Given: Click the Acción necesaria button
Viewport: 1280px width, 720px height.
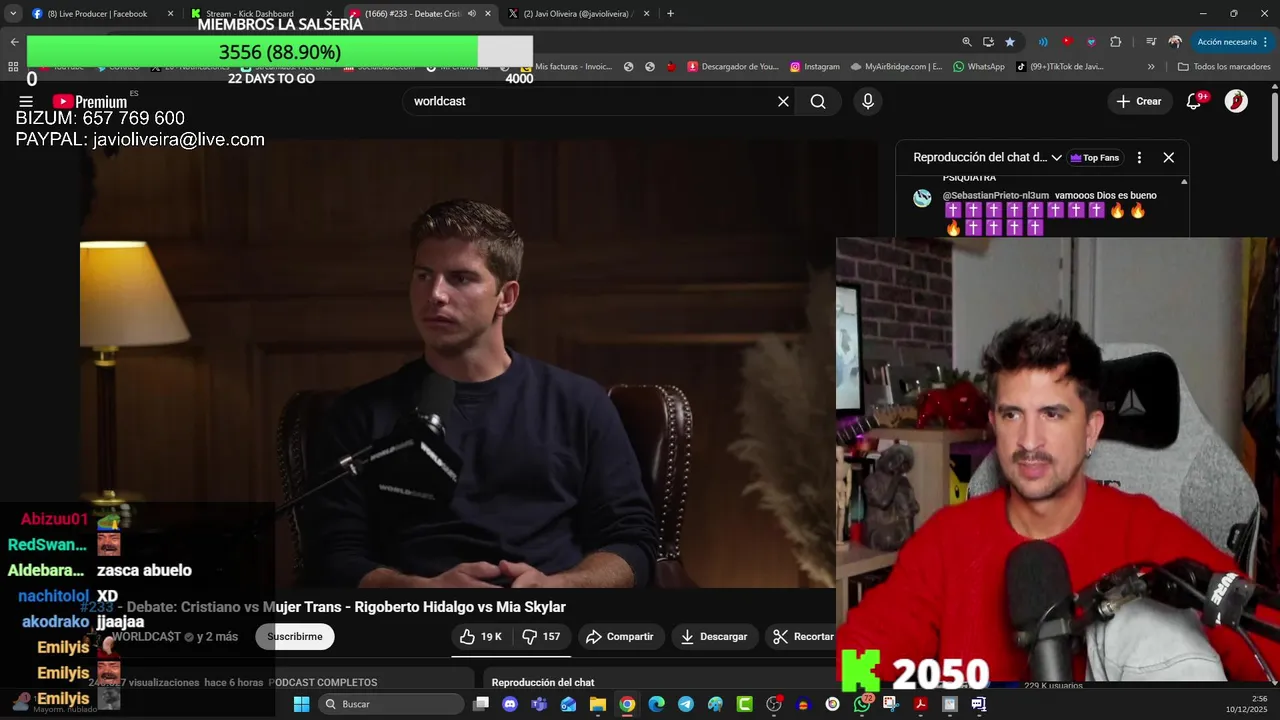Looking at the screenshot, I should (x=1233, y=42).
